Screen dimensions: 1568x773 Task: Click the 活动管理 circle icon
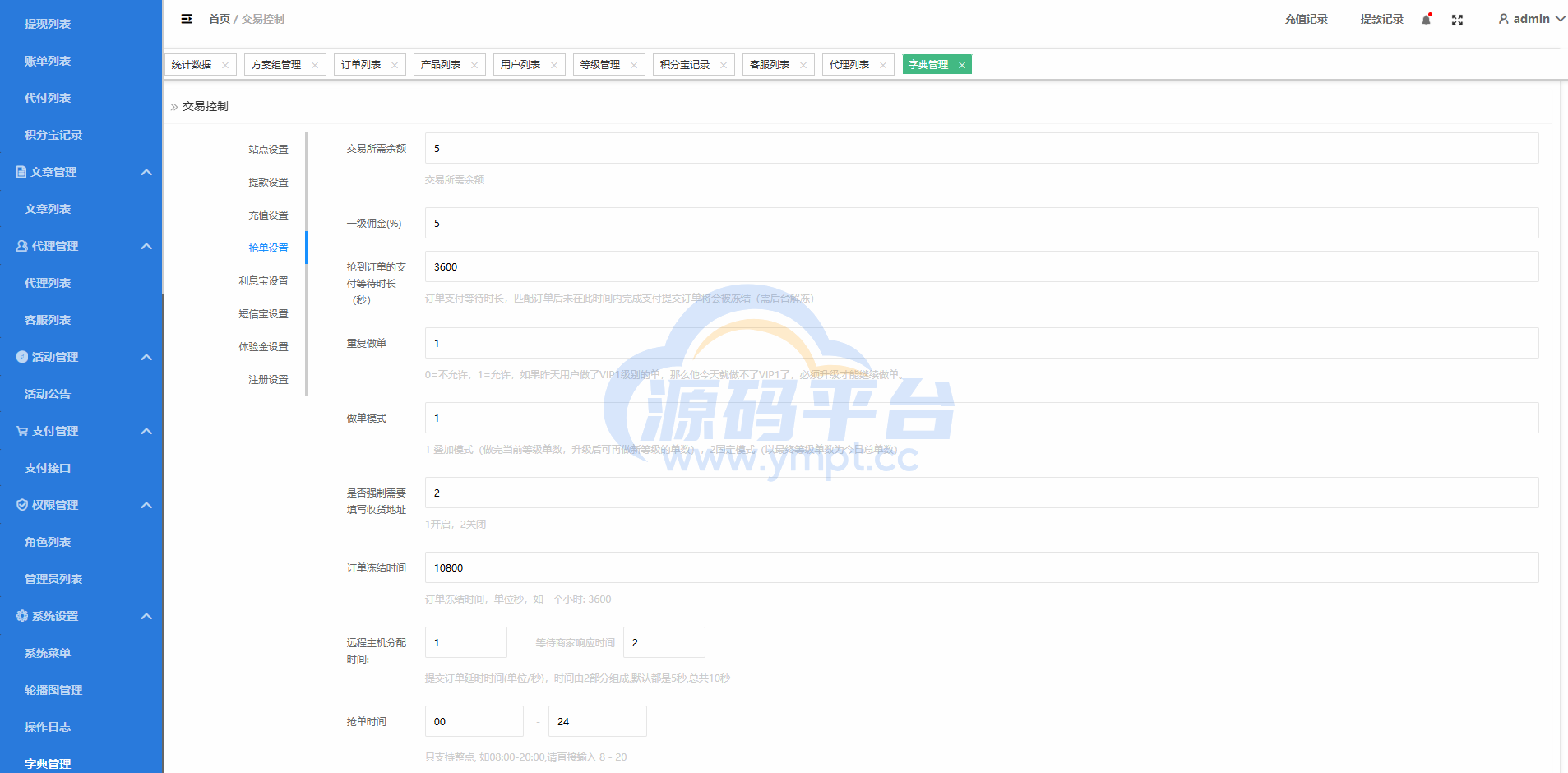click(x=21, y=357)
